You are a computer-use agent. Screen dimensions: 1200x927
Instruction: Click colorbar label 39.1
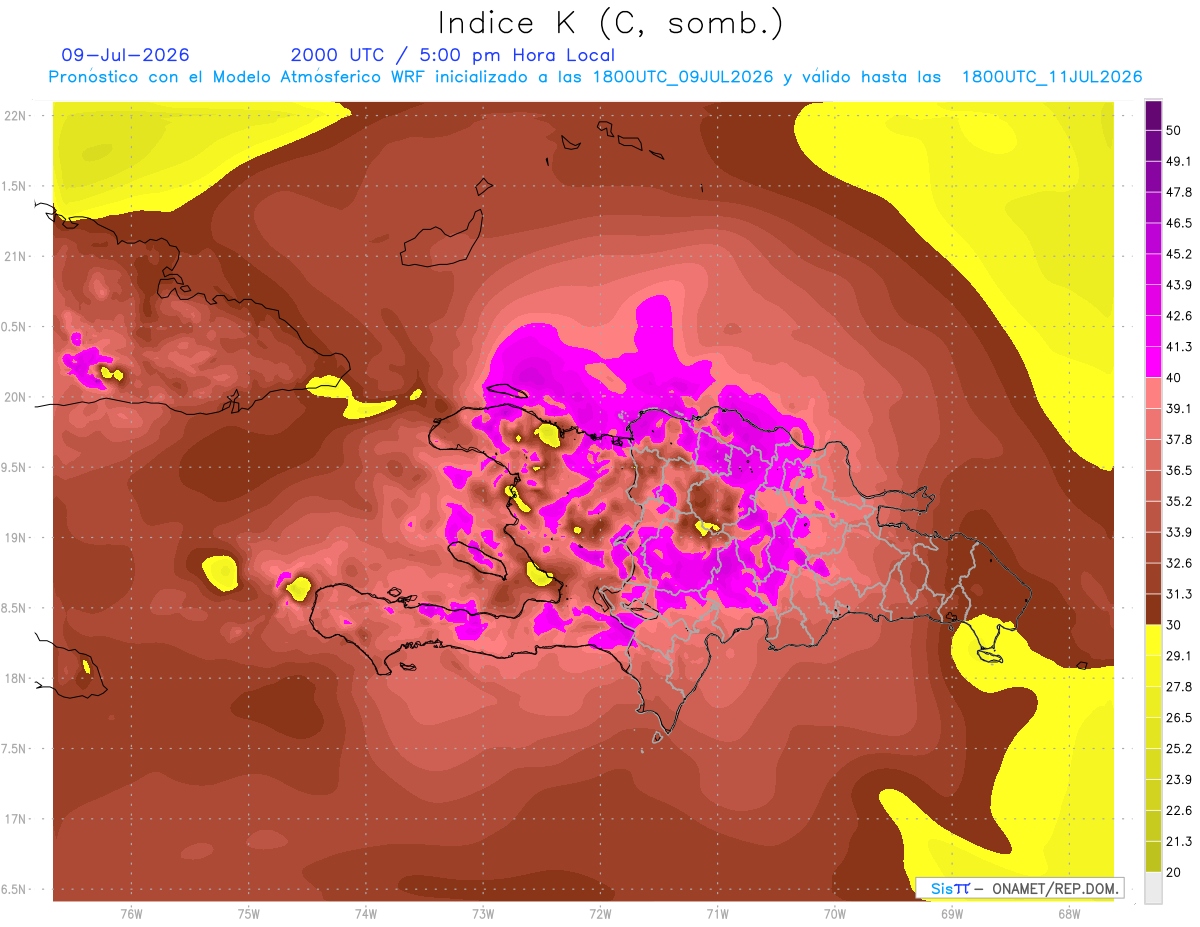1179,408
